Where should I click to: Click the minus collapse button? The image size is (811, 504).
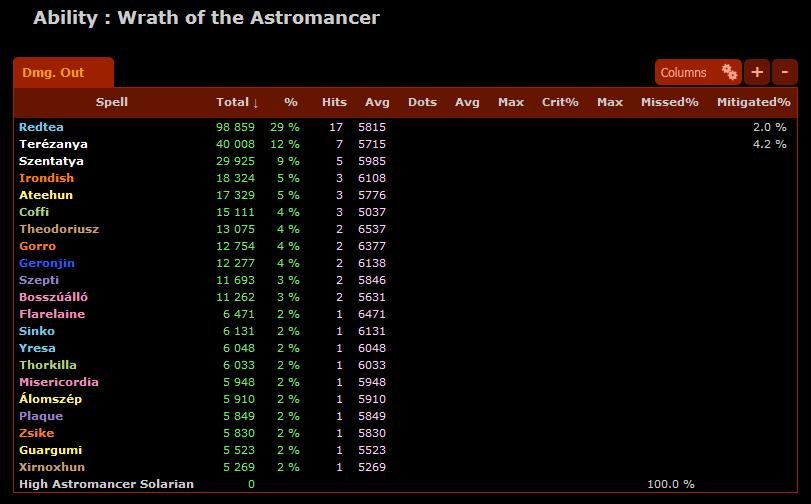click(784, 72)
